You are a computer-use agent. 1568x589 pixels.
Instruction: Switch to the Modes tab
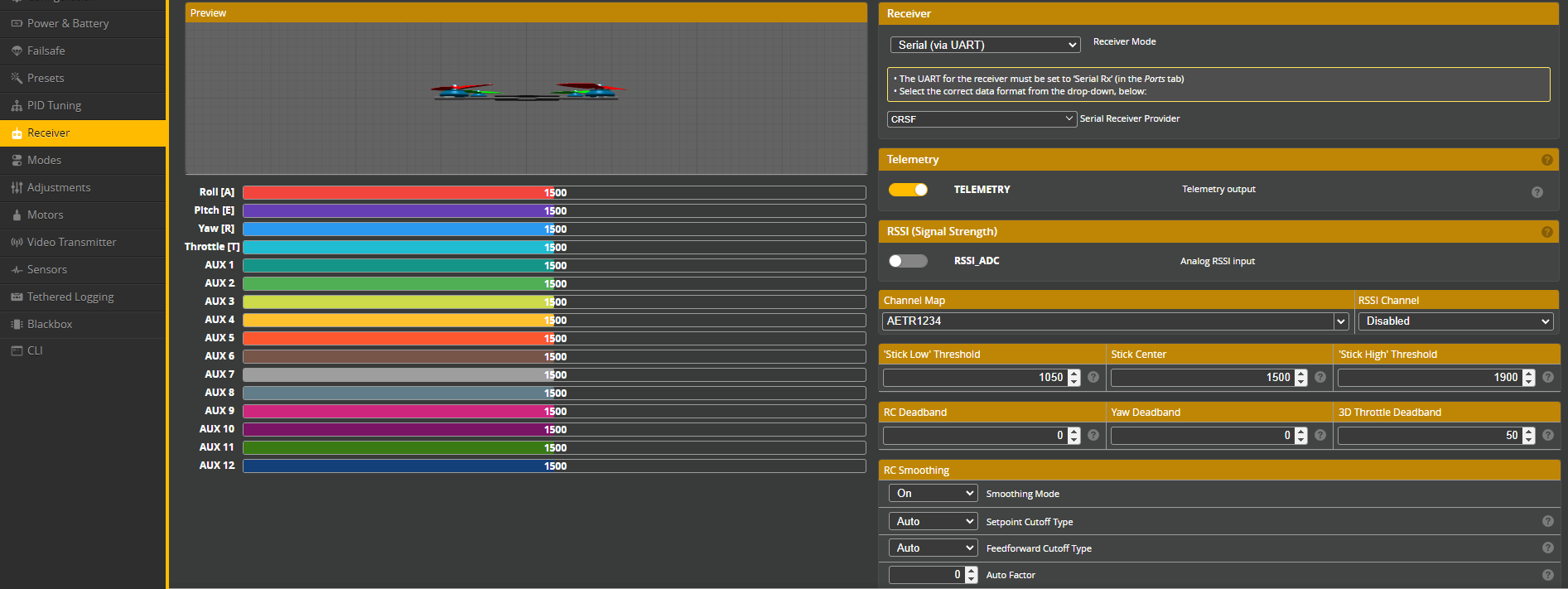click(44, 160)
